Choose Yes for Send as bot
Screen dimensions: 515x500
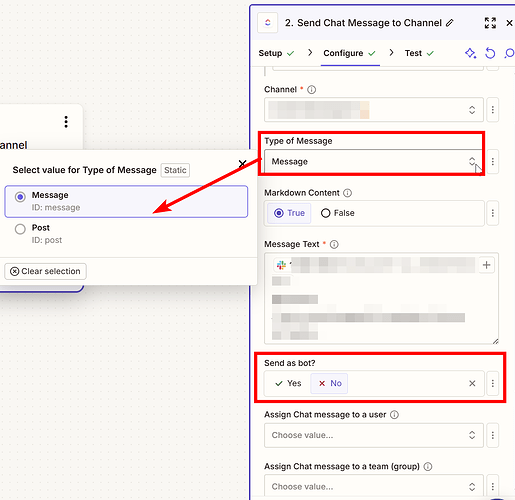[288, 383]
